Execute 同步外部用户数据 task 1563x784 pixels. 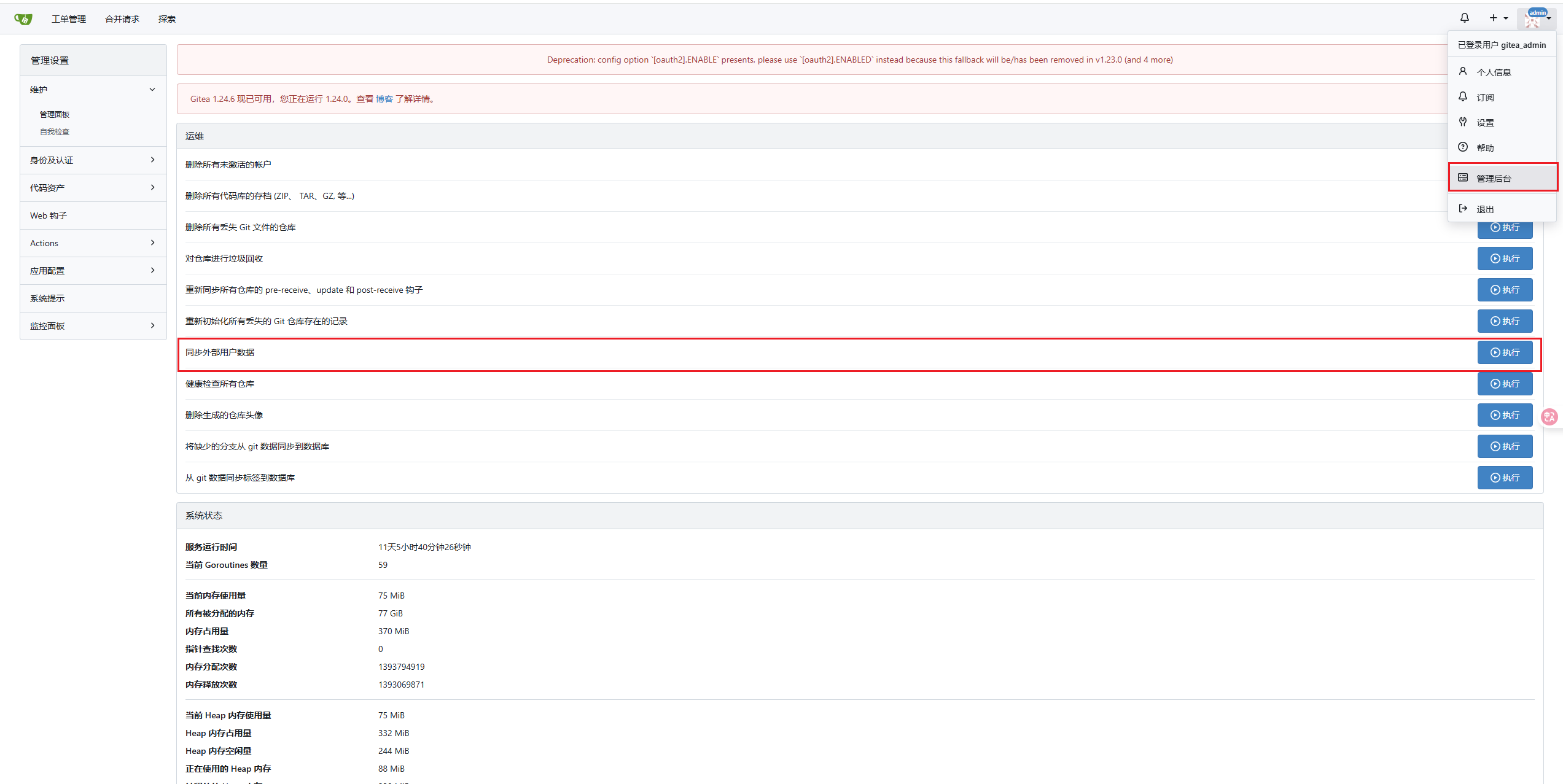click(x=1505, y=352)
